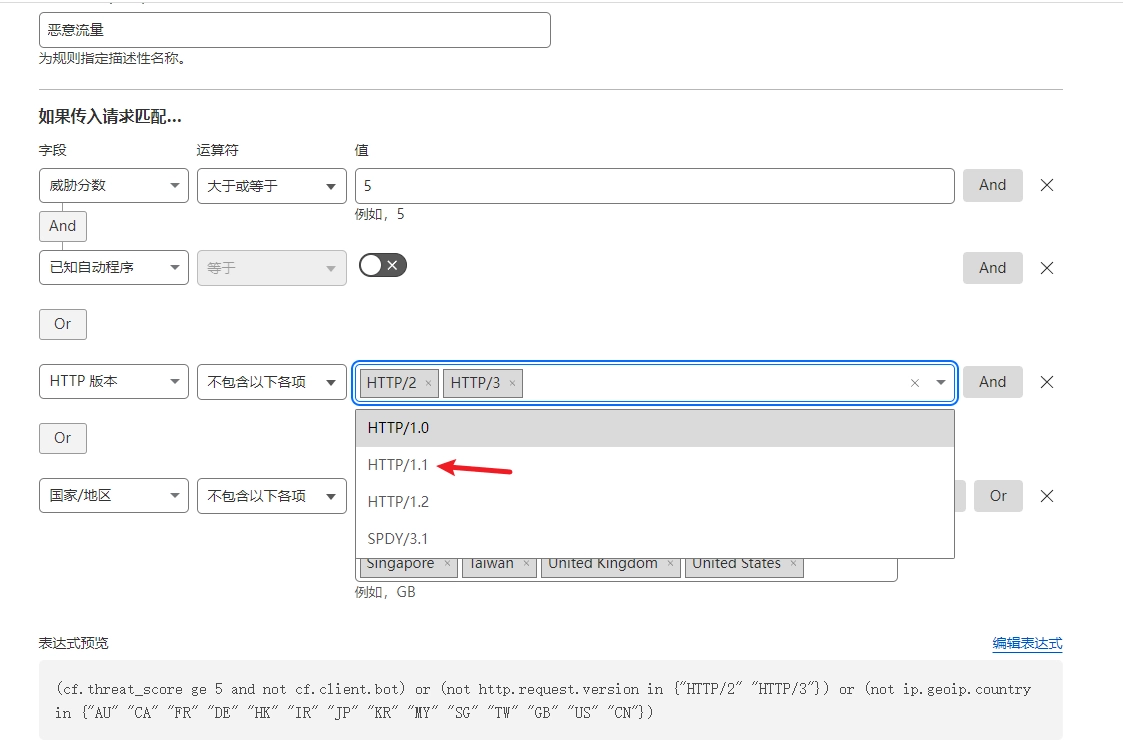Click the rule name field containing 恶意流量

tap(294, 30)
